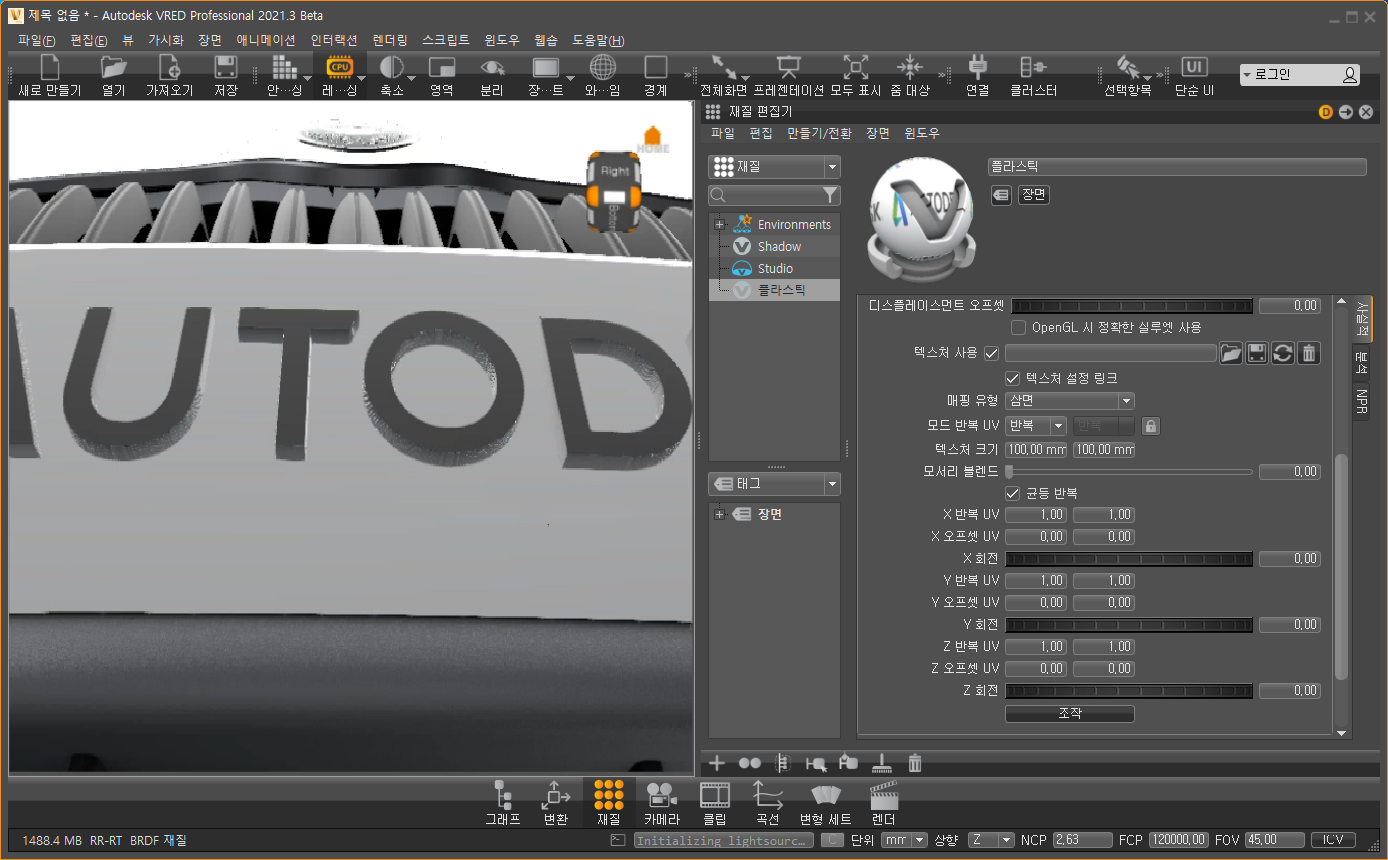
Task: Click the folder icon to load texture
Action: (1231, 353)
